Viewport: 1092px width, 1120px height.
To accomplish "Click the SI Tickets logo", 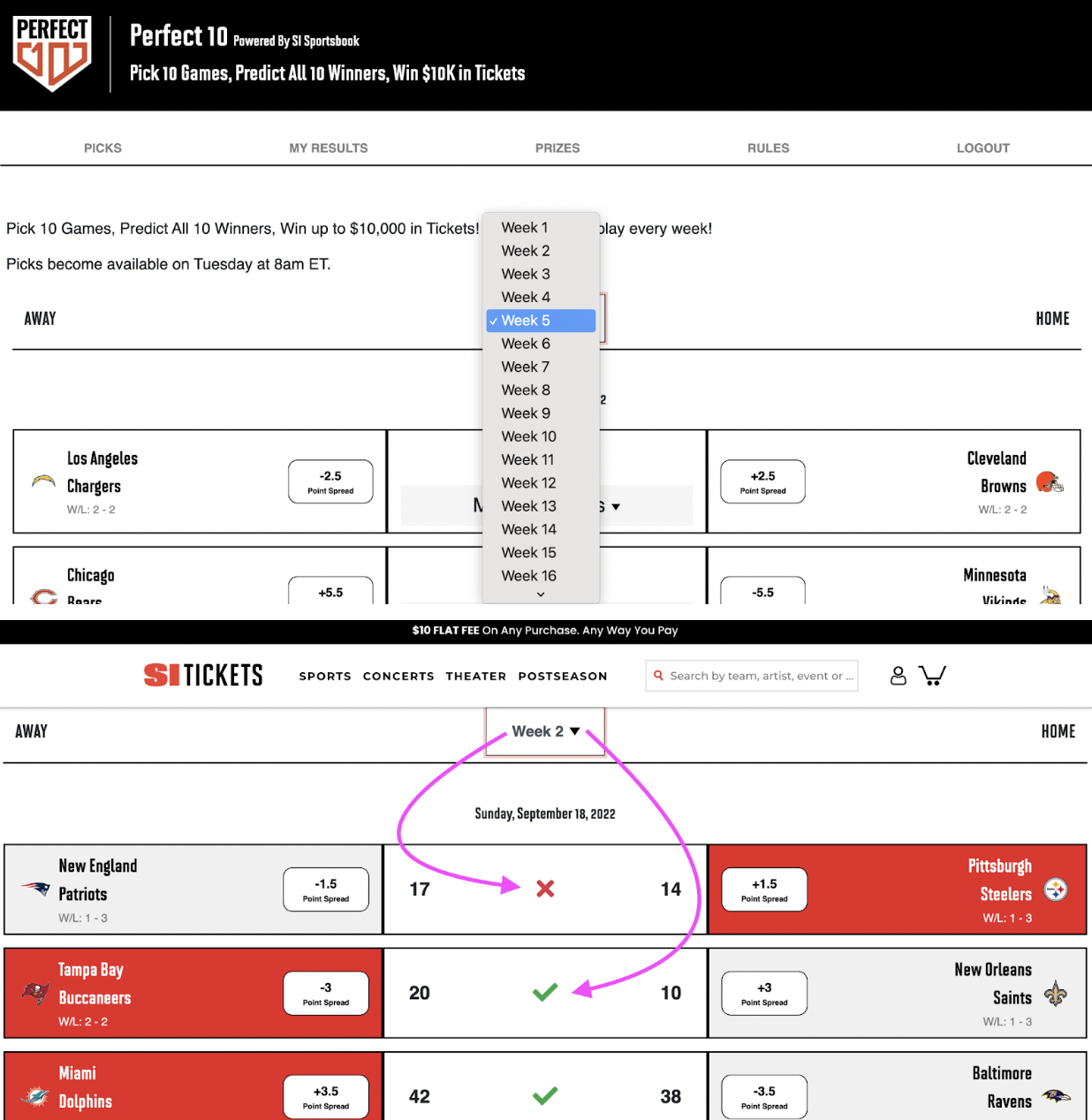I will 203,676.
